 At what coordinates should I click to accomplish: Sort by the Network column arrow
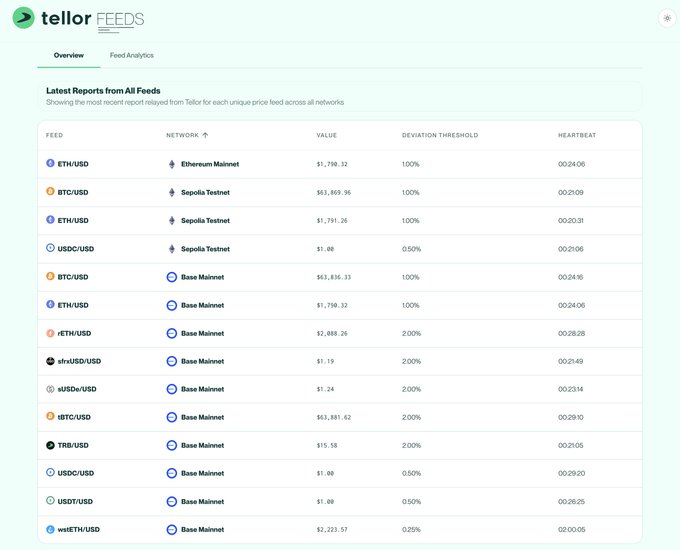coord(205,135)
